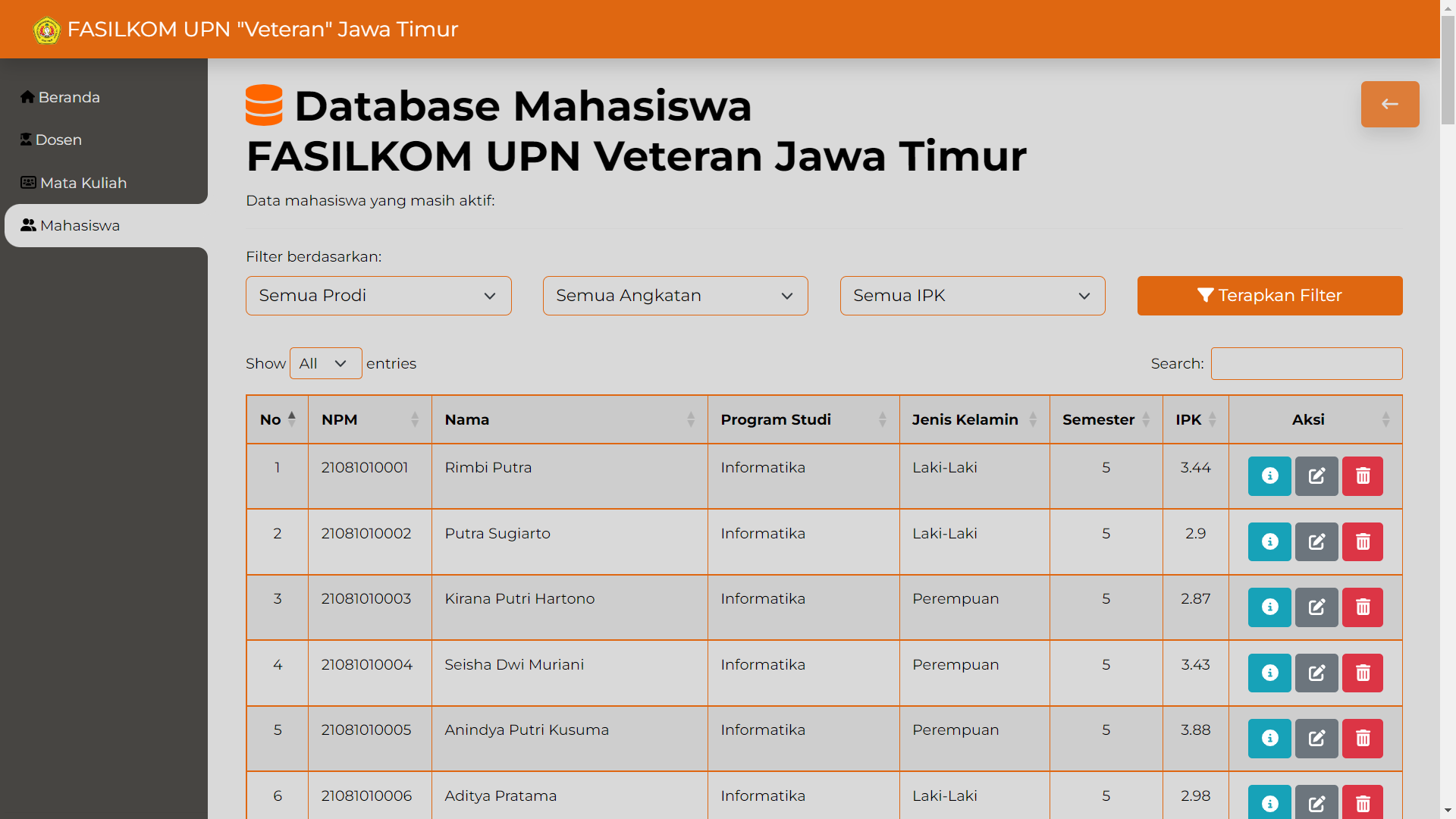Click the scrollbar down arrow

pyautogui.click(x=1448, y=811)
